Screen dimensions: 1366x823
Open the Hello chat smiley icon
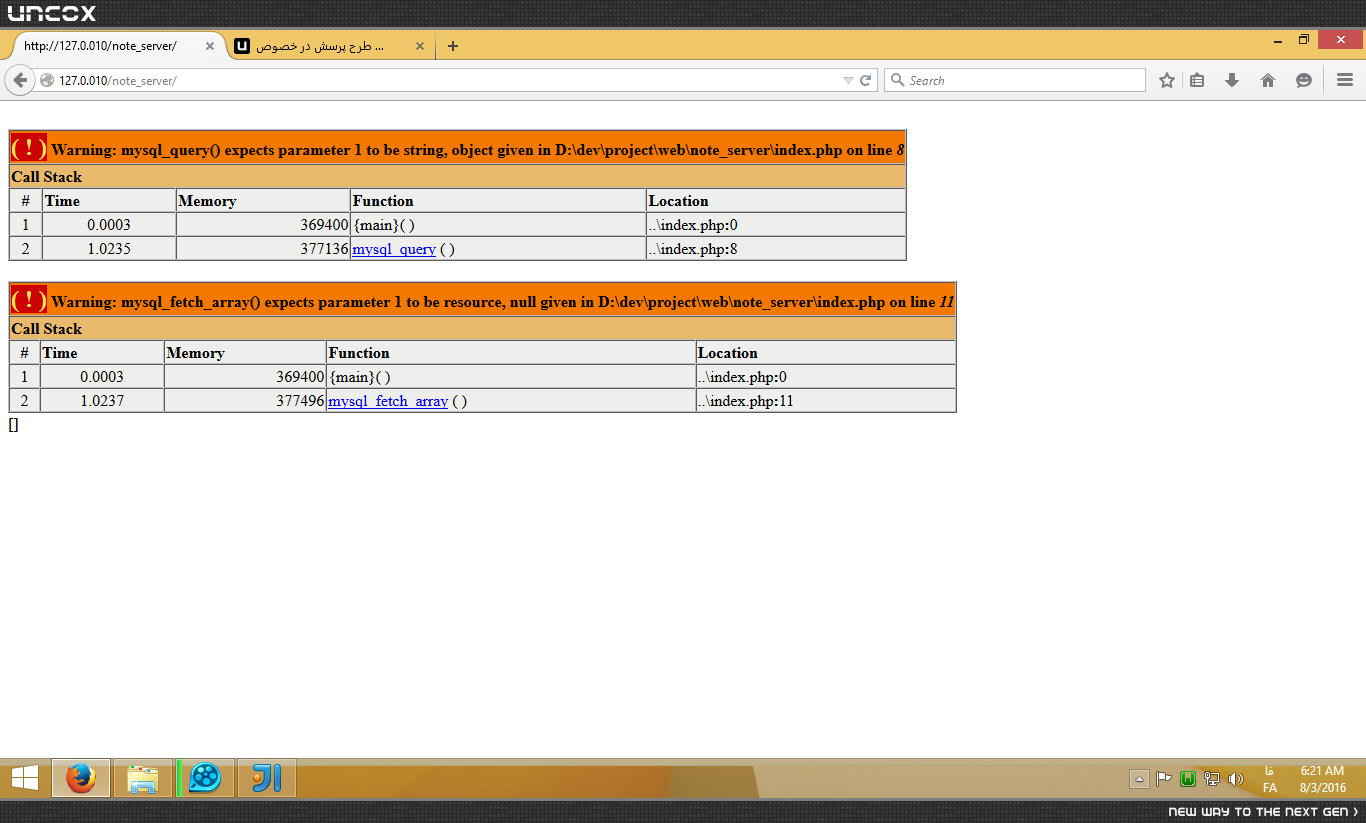point(1303,80)
